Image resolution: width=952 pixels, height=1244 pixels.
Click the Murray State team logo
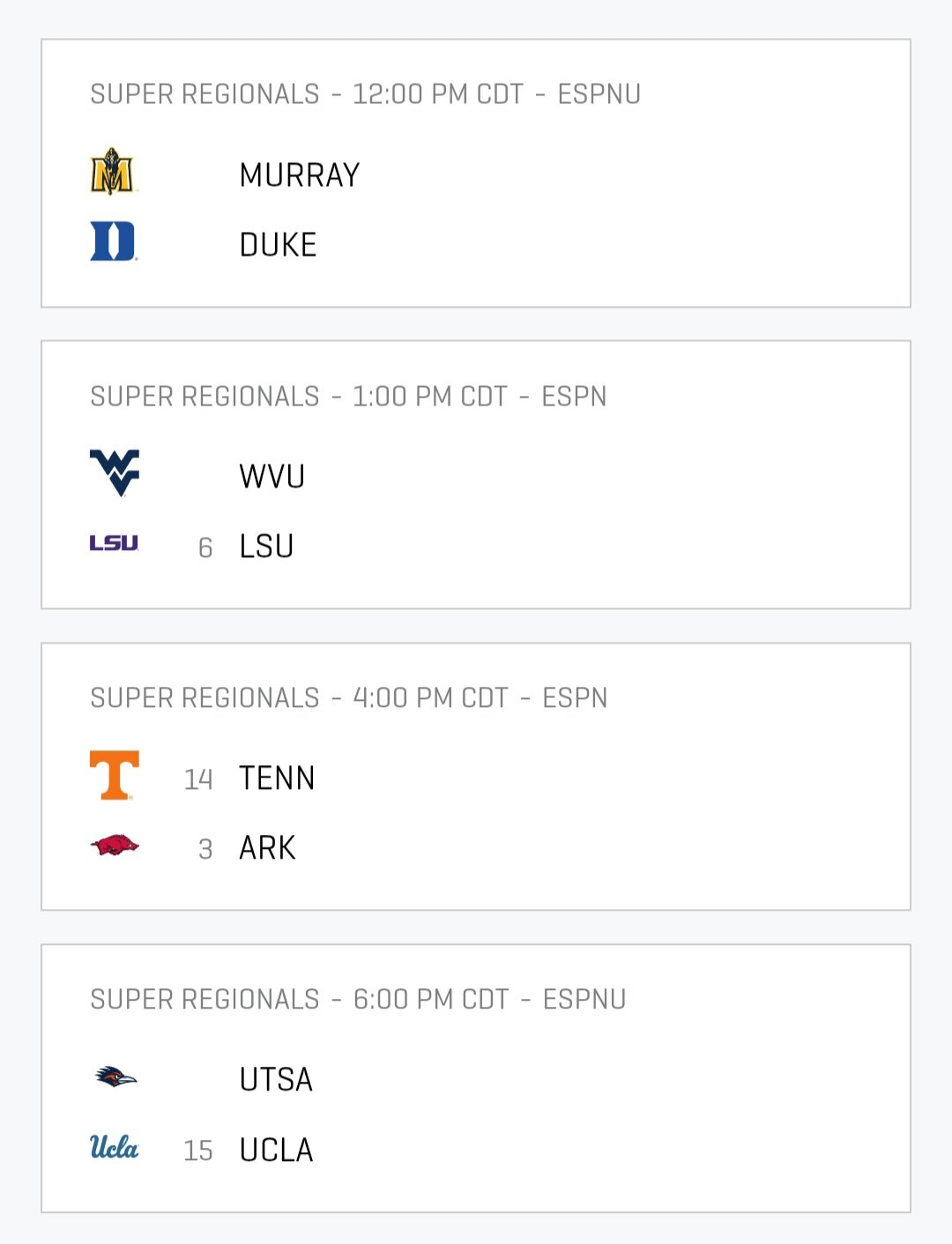click(114, 171)
